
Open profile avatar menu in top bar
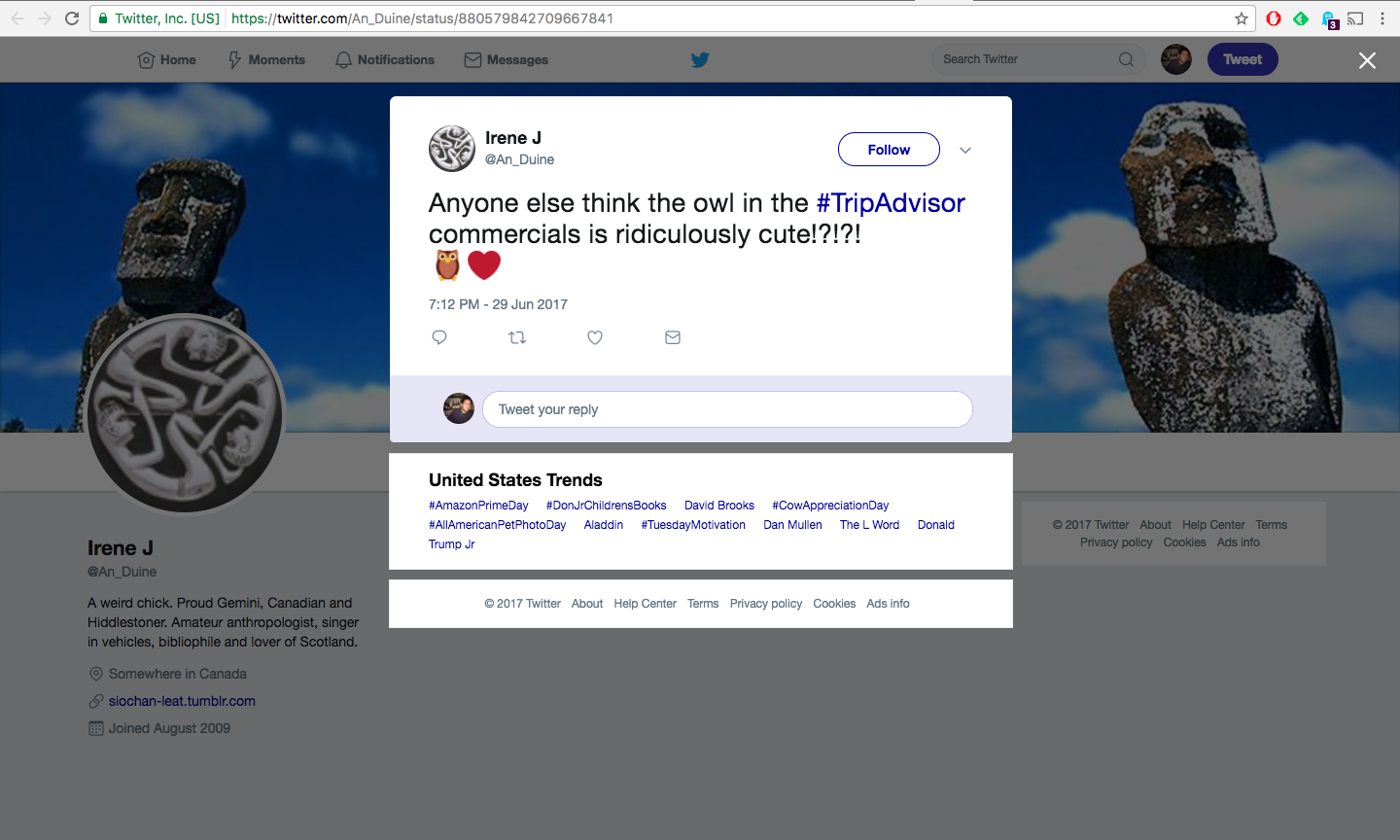(1176, 59)
